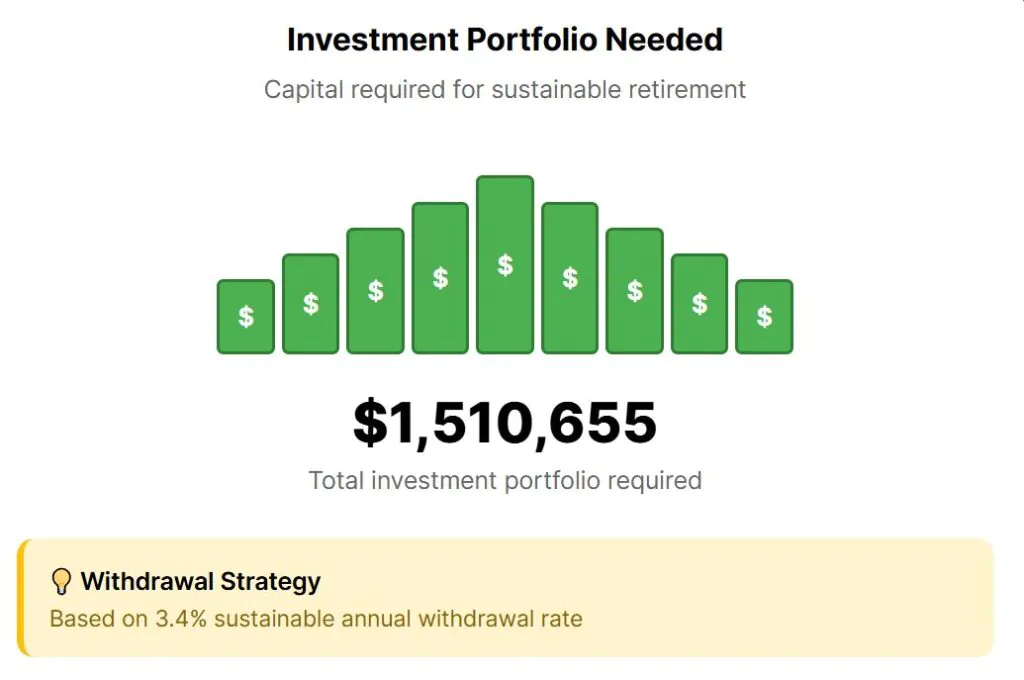Click the $1,510,655 total amount
The image size is (1024, 680).
coord(505,423)
